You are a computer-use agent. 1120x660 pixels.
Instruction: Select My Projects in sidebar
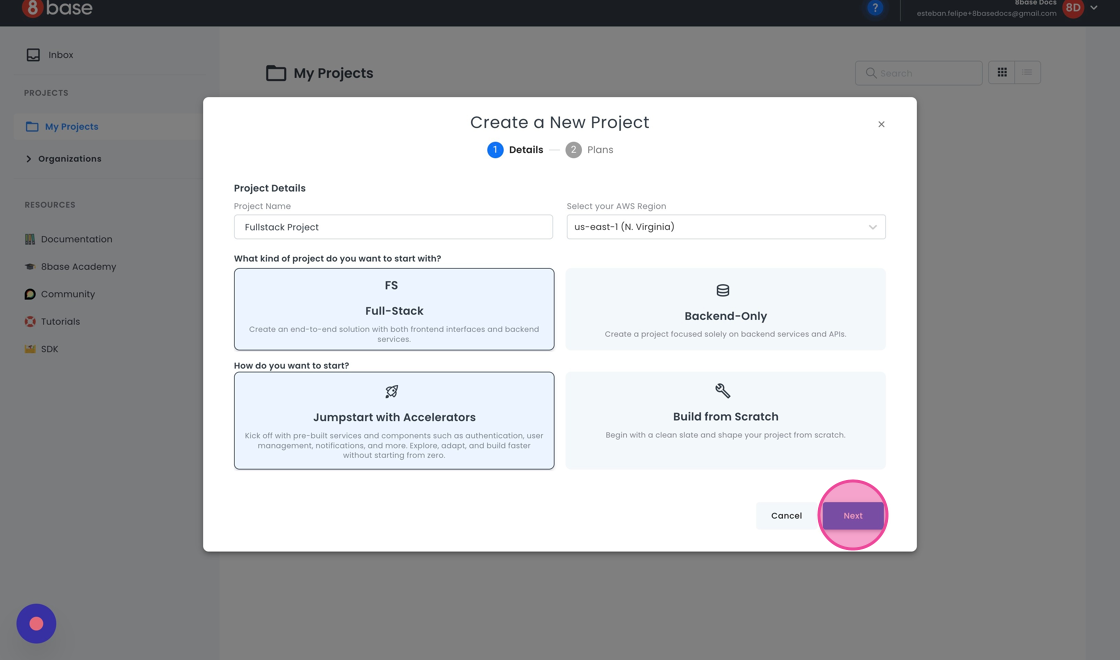coord(71,127)
